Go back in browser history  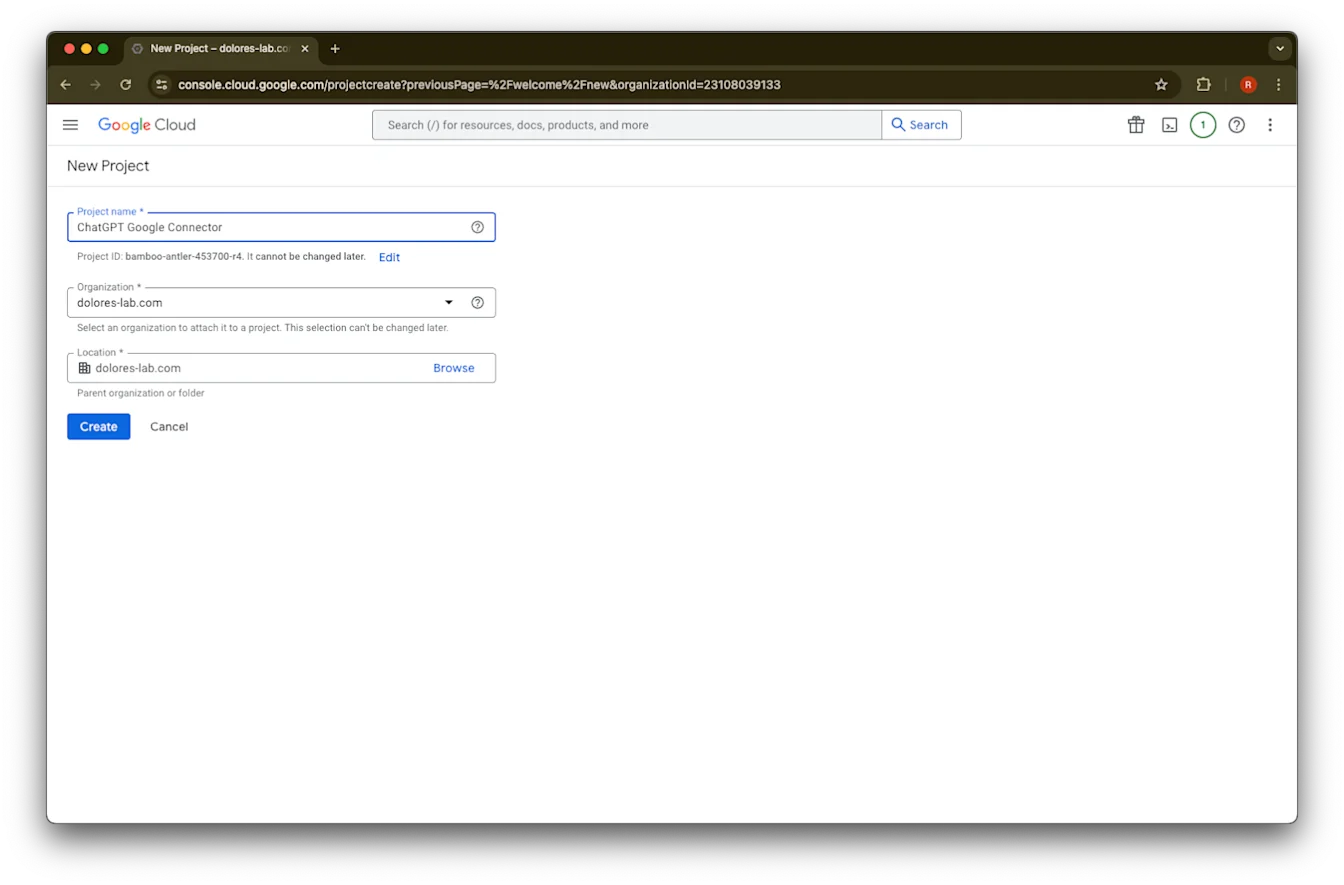66,85
